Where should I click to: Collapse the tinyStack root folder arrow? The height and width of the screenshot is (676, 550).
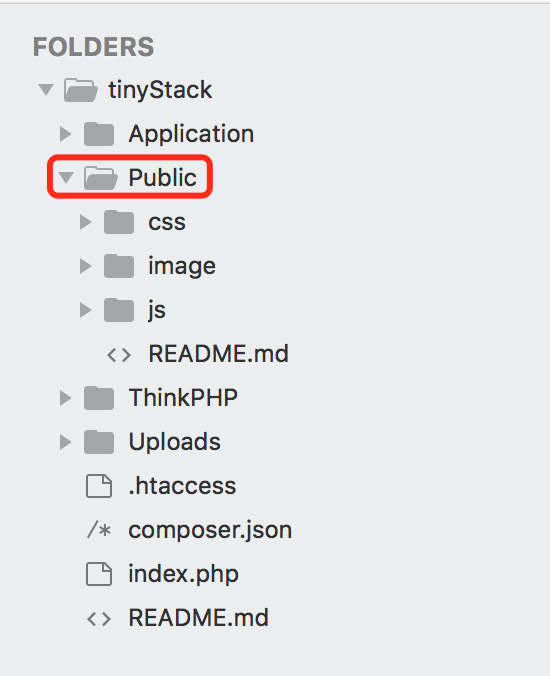point(46,90)
